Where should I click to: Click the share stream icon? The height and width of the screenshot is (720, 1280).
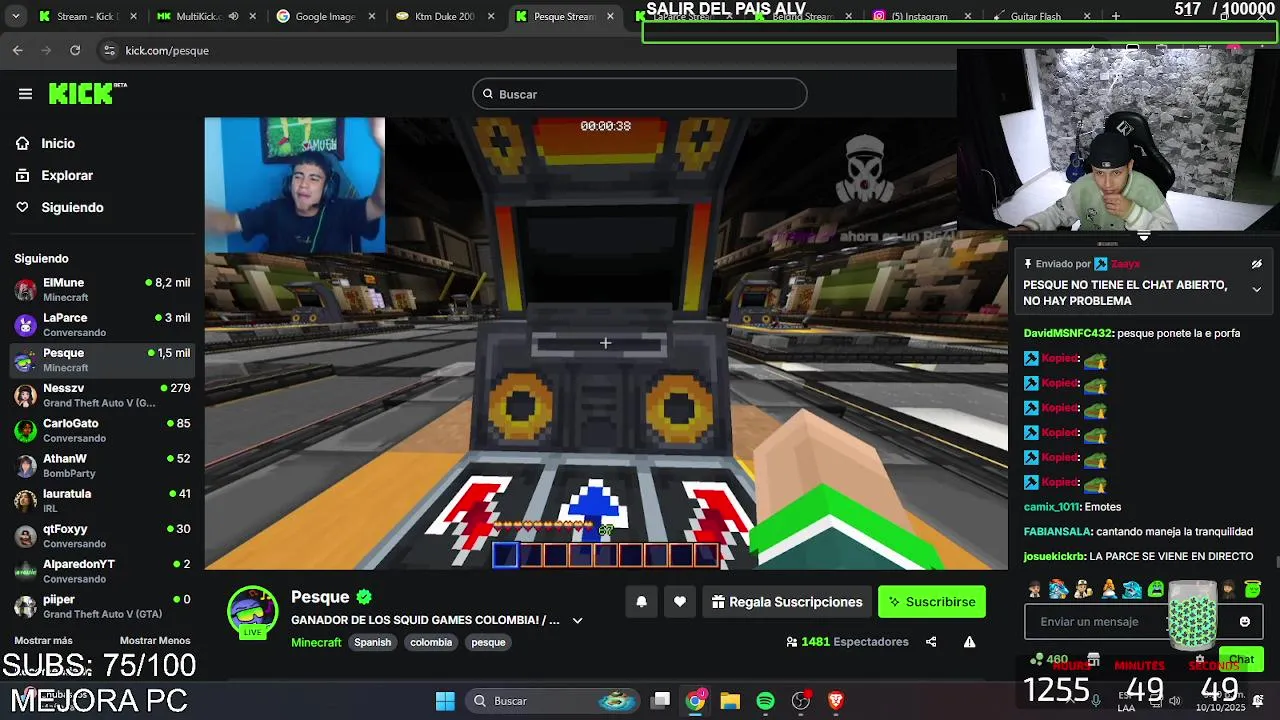[x=931, y=642]
